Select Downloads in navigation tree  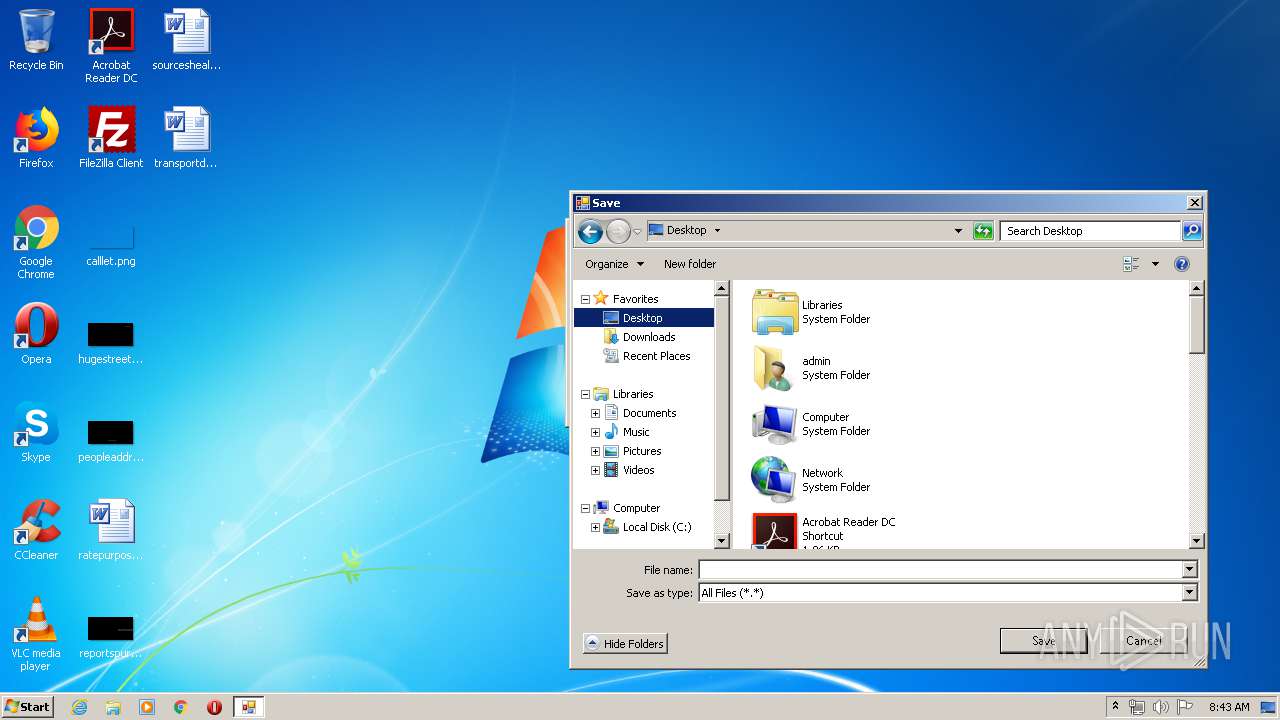pyautogui.click(x=649, y=337)
